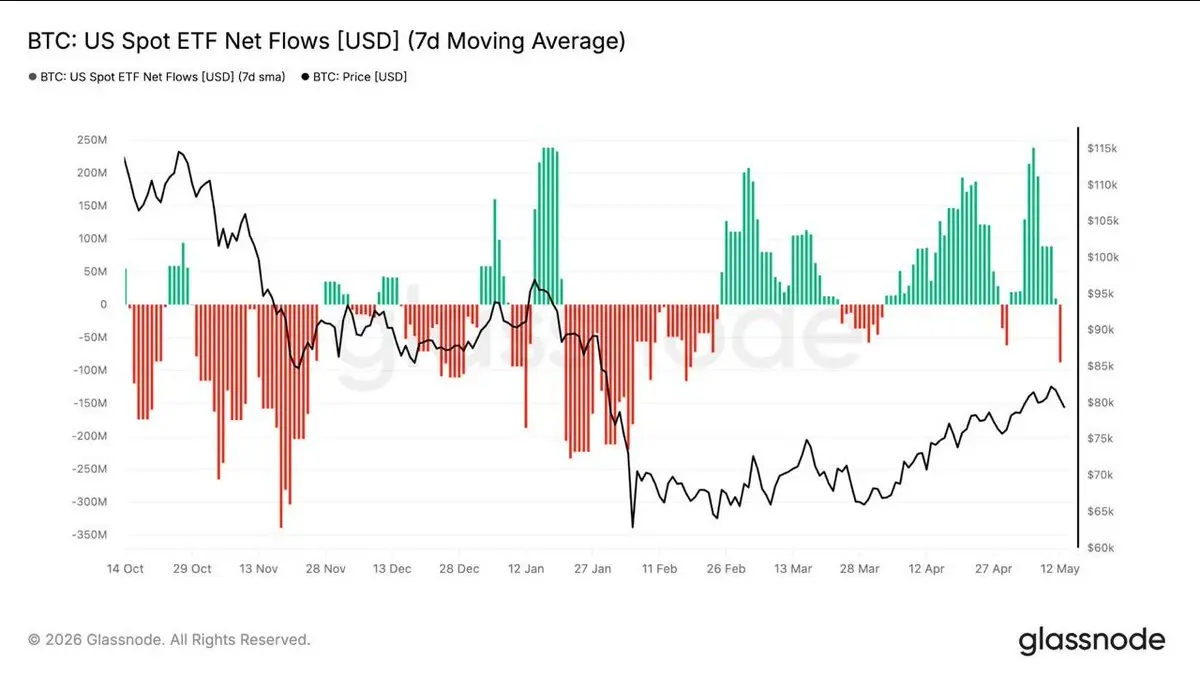Click the chart title text
Screen dimensions: 1200x675
point(327,41)
